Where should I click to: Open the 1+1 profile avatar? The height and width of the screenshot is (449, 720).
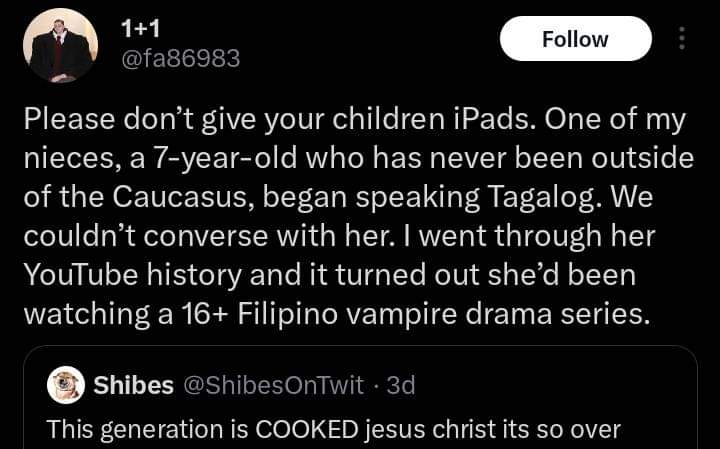click(x=60, y=45)
